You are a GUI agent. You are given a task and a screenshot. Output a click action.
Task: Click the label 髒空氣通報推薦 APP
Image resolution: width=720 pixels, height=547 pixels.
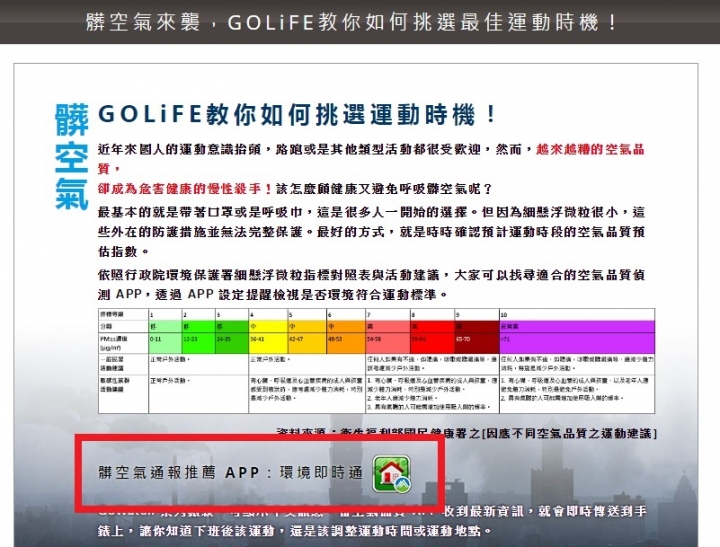(x=179, y=473)
